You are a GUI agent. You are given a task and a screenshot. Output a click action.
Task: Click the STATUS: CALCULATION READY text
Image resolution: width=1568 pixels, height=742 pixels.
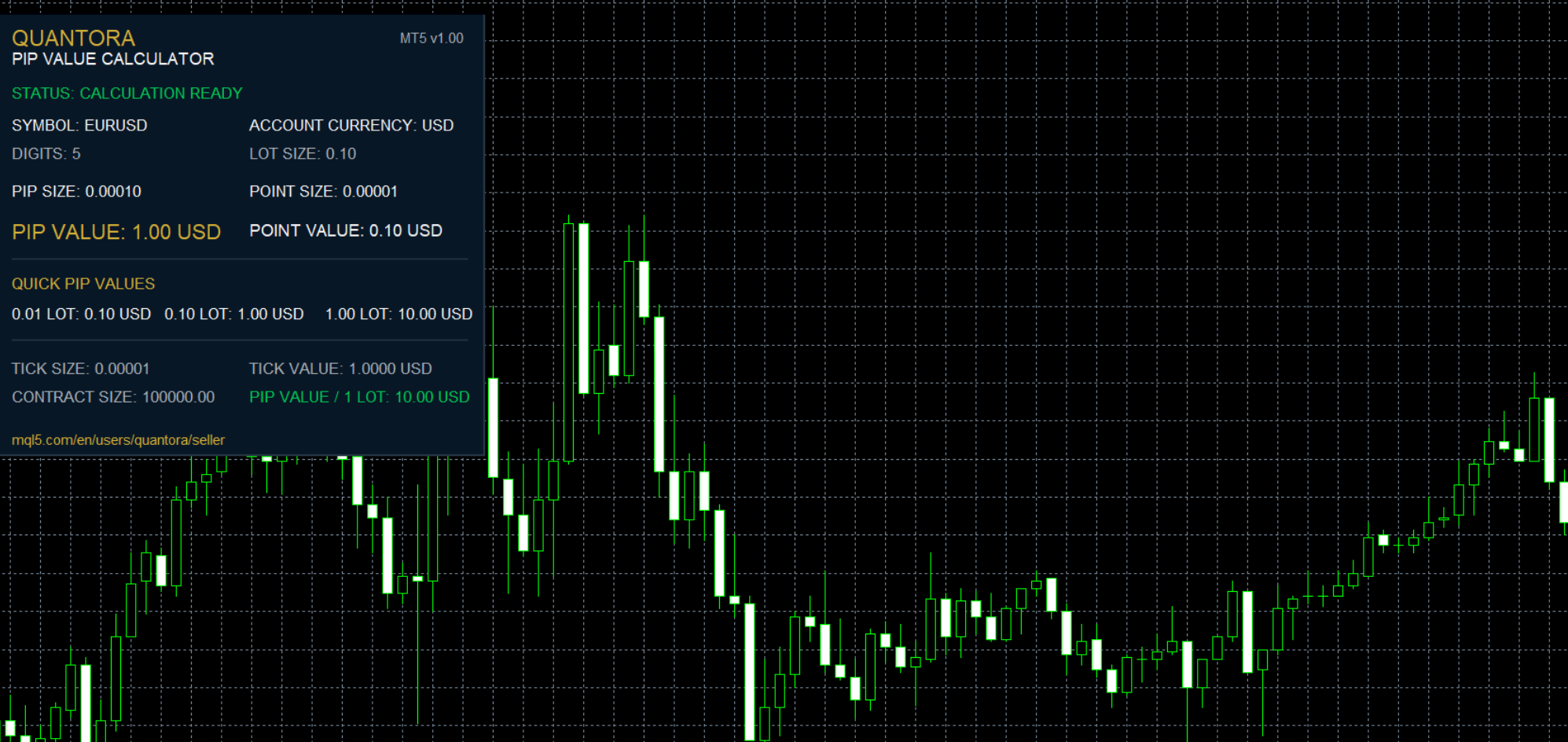(x=127, y=94)
